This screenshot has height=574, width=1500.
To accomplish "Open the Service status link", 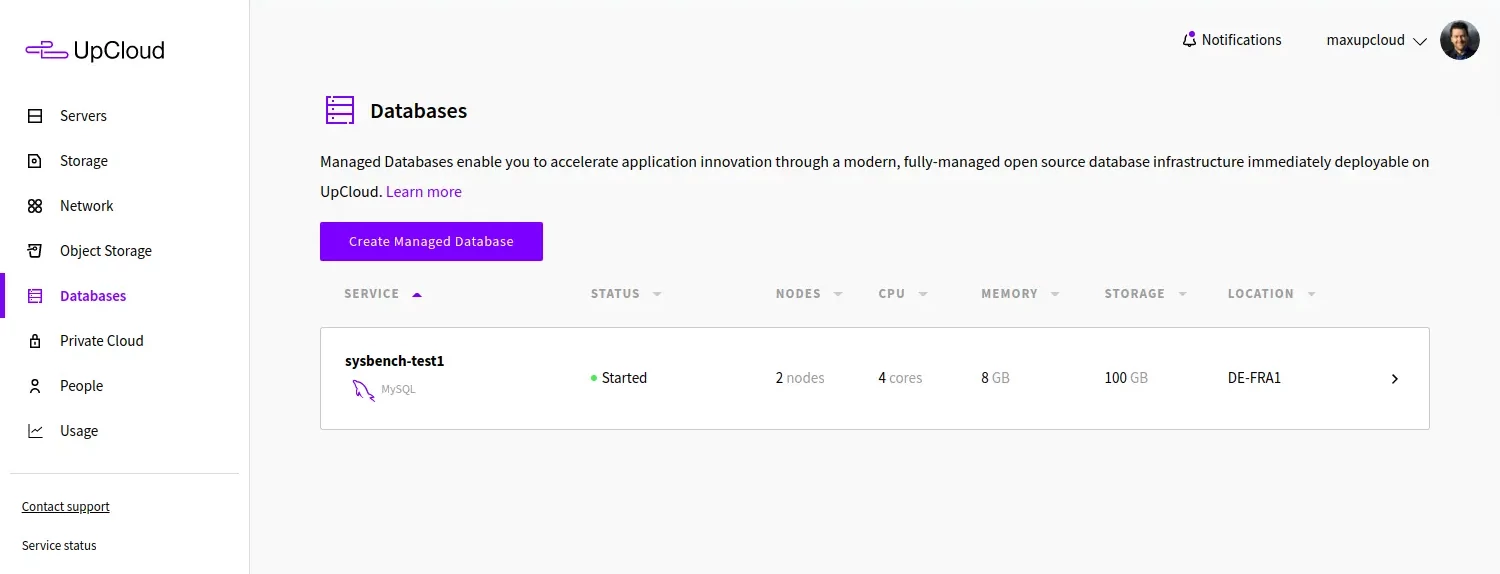I will [59, 546].
